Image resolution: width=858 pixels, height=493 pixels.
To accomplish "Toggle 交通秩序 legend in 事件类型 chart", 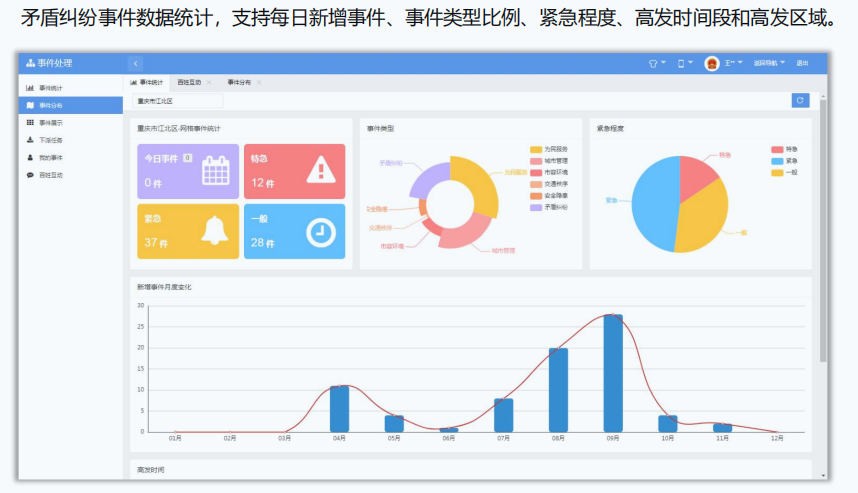I will [549, 184].
